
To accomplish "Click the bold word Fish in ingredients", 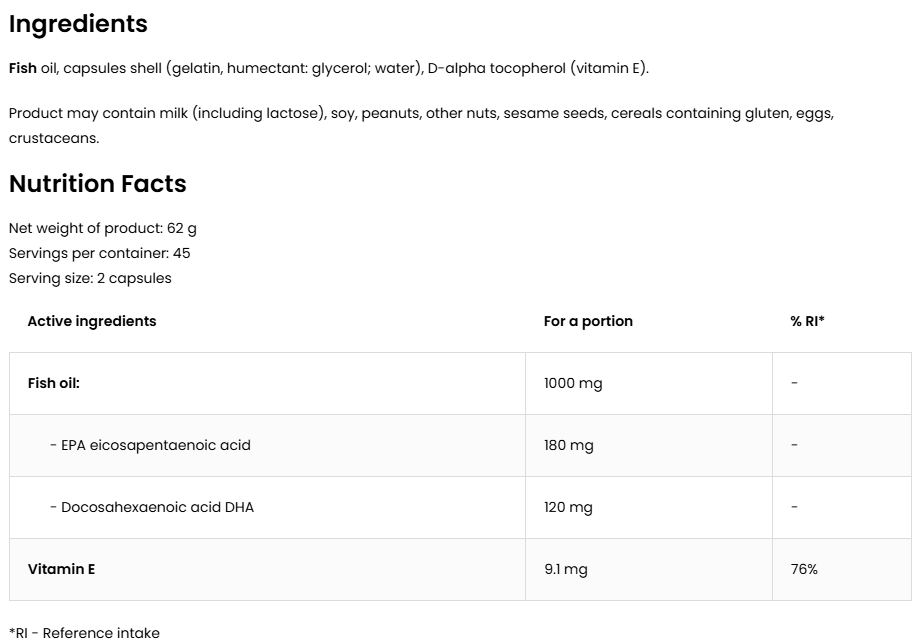I will (22, 68).
